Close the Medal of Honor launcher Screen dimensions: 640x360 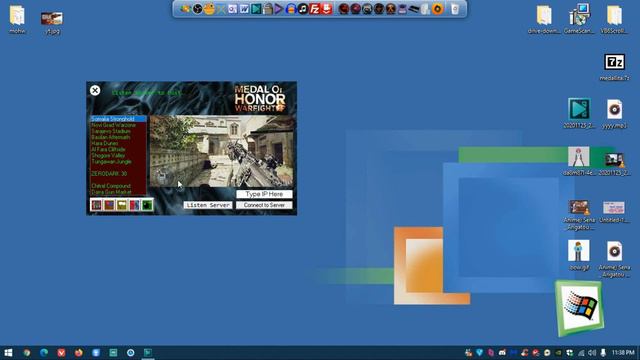coord(95,90)
